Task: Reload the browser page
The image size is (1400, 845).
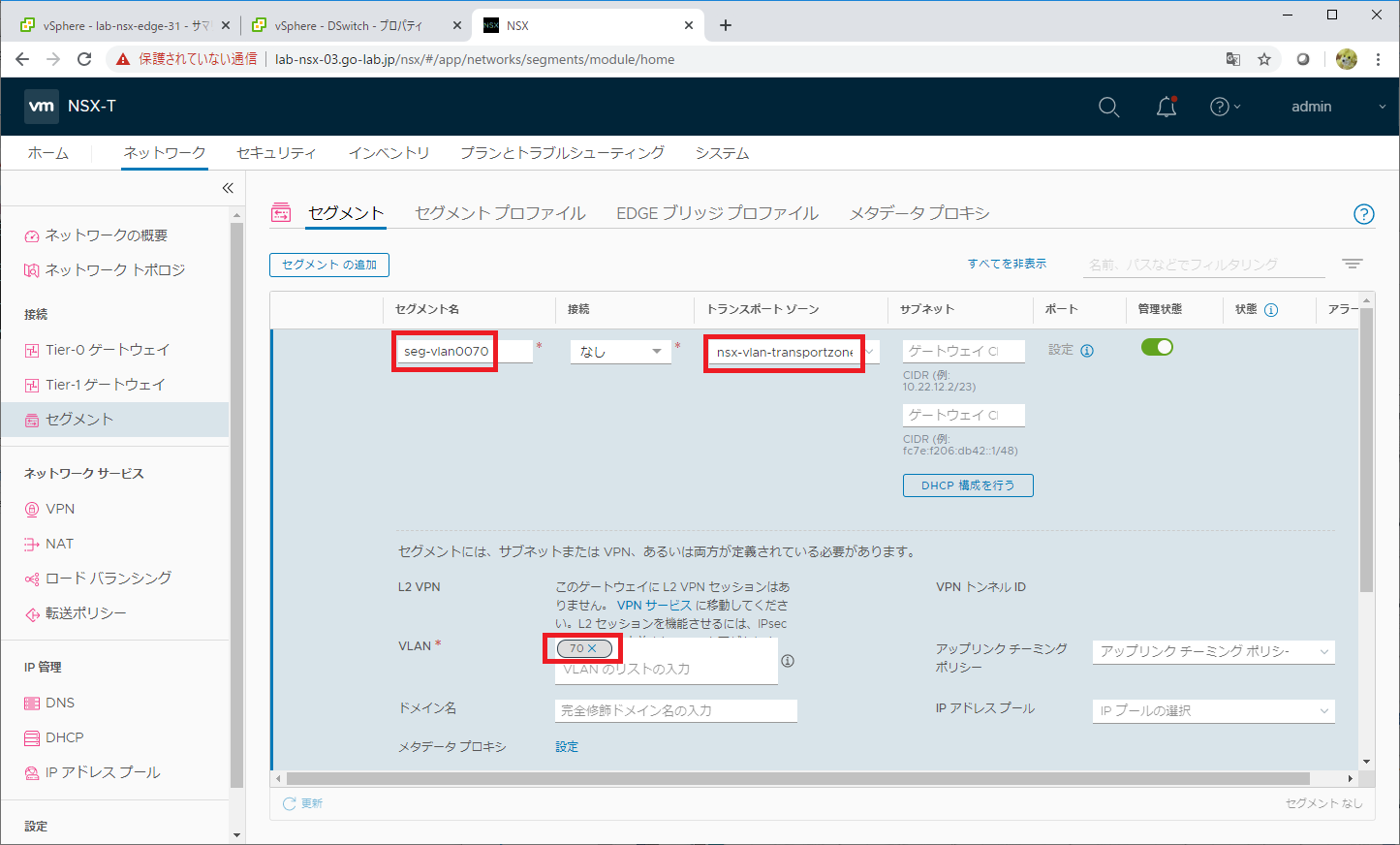Action: coord(84,59)
